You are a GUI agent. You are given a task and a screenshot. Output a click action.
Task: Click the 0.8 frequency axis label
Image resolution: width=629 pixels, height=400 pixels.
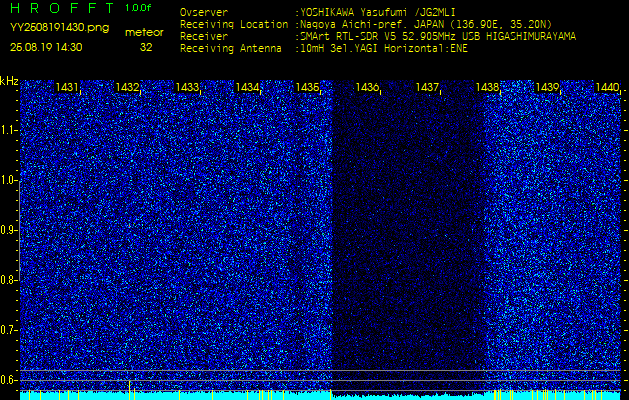[x=6, y=280]
